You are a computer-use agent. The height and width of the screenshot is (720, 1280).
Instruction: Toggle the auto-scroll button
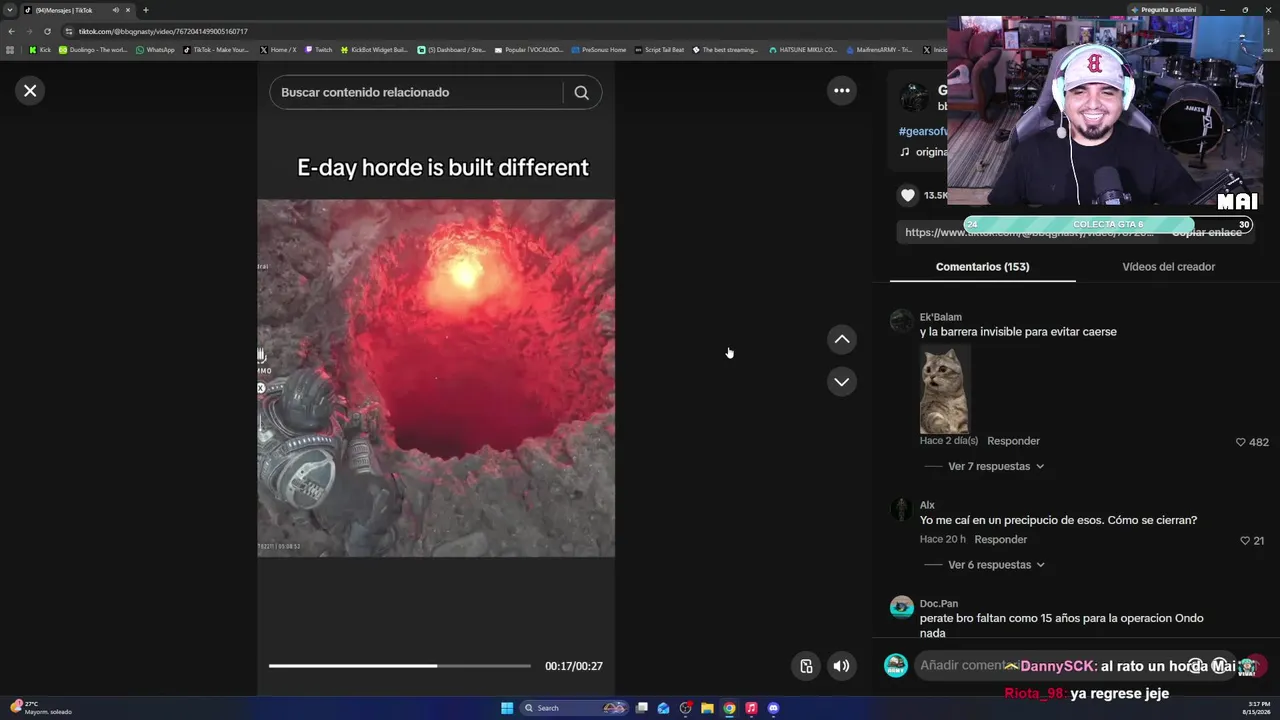(806, 666)
